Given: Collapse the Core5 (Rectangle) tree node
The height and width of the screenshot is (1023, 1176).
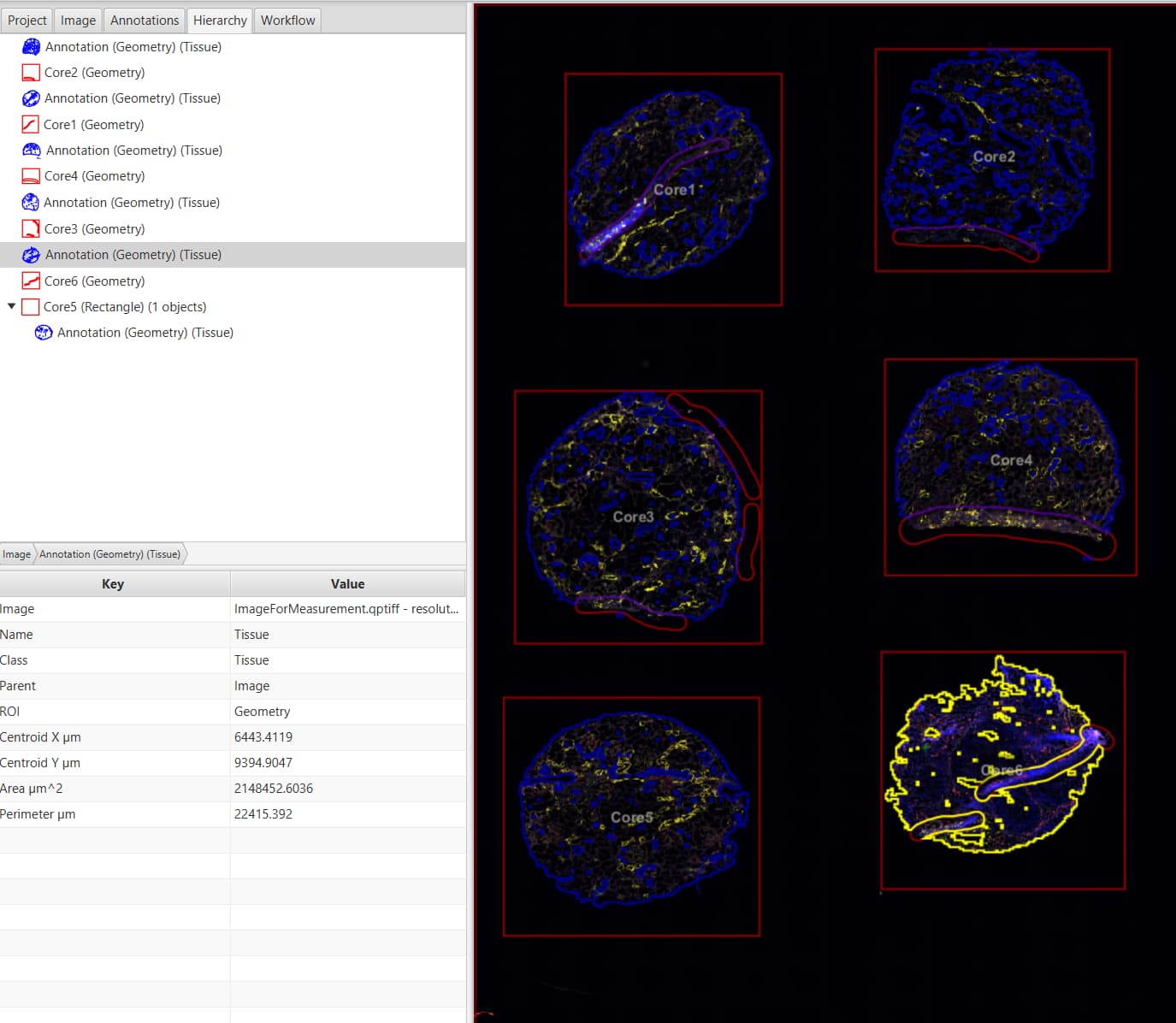Looking at the screenshot, I should pyautogui.click(x=11, y=306).
